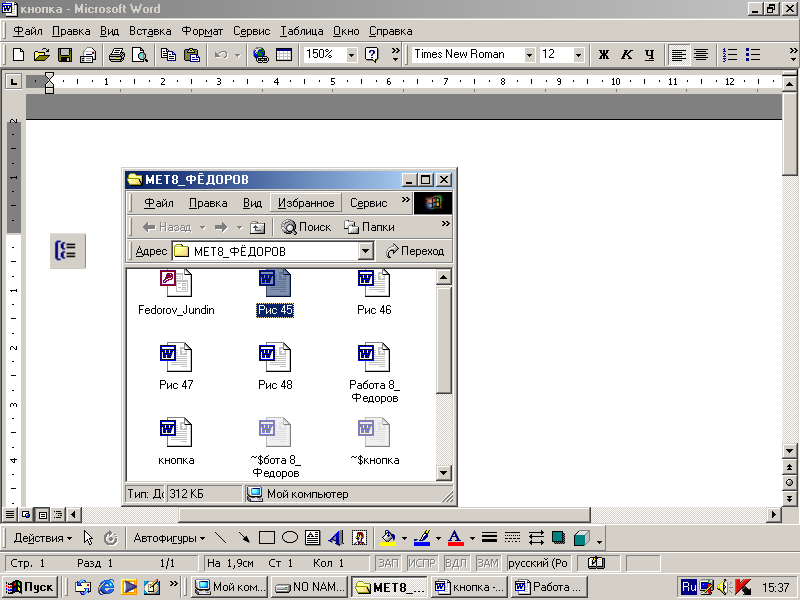Image resolution: width=800 pixels, height=600 pixels.
Task: Select the Oval drawing tool
Action: coord(290,538)
